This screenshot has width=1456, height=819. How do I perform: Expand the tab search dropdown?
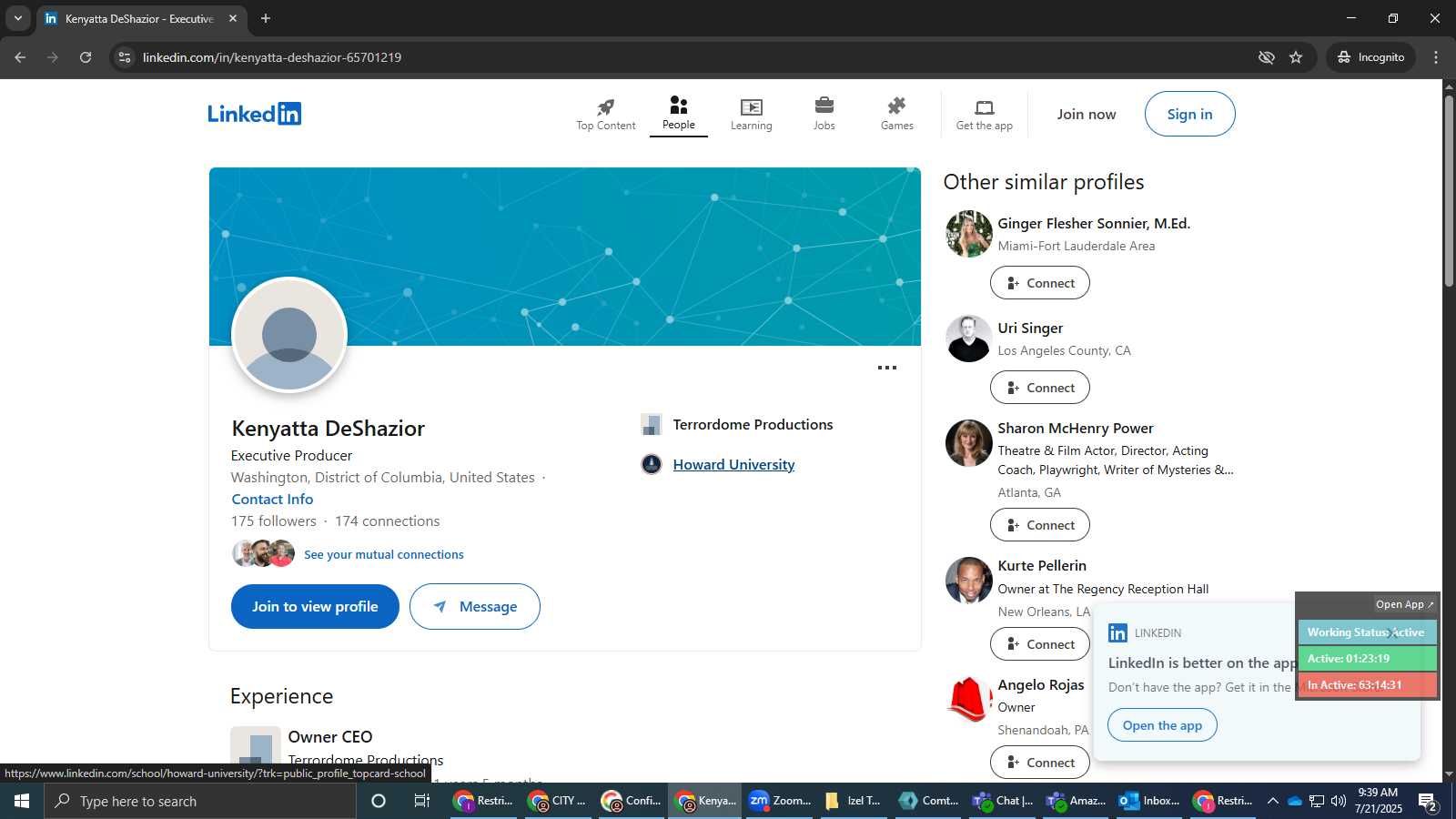[x=17, y=18]
